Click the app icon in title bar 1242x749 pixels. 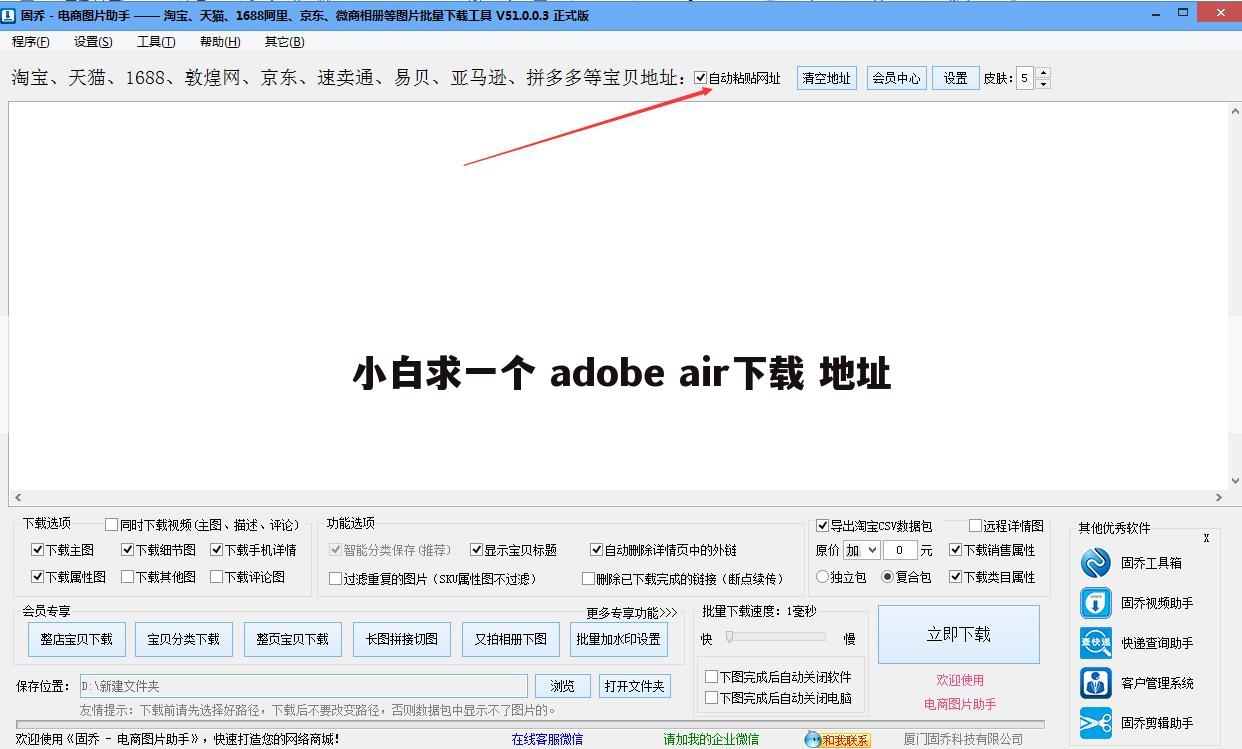[x=9, y=15]
